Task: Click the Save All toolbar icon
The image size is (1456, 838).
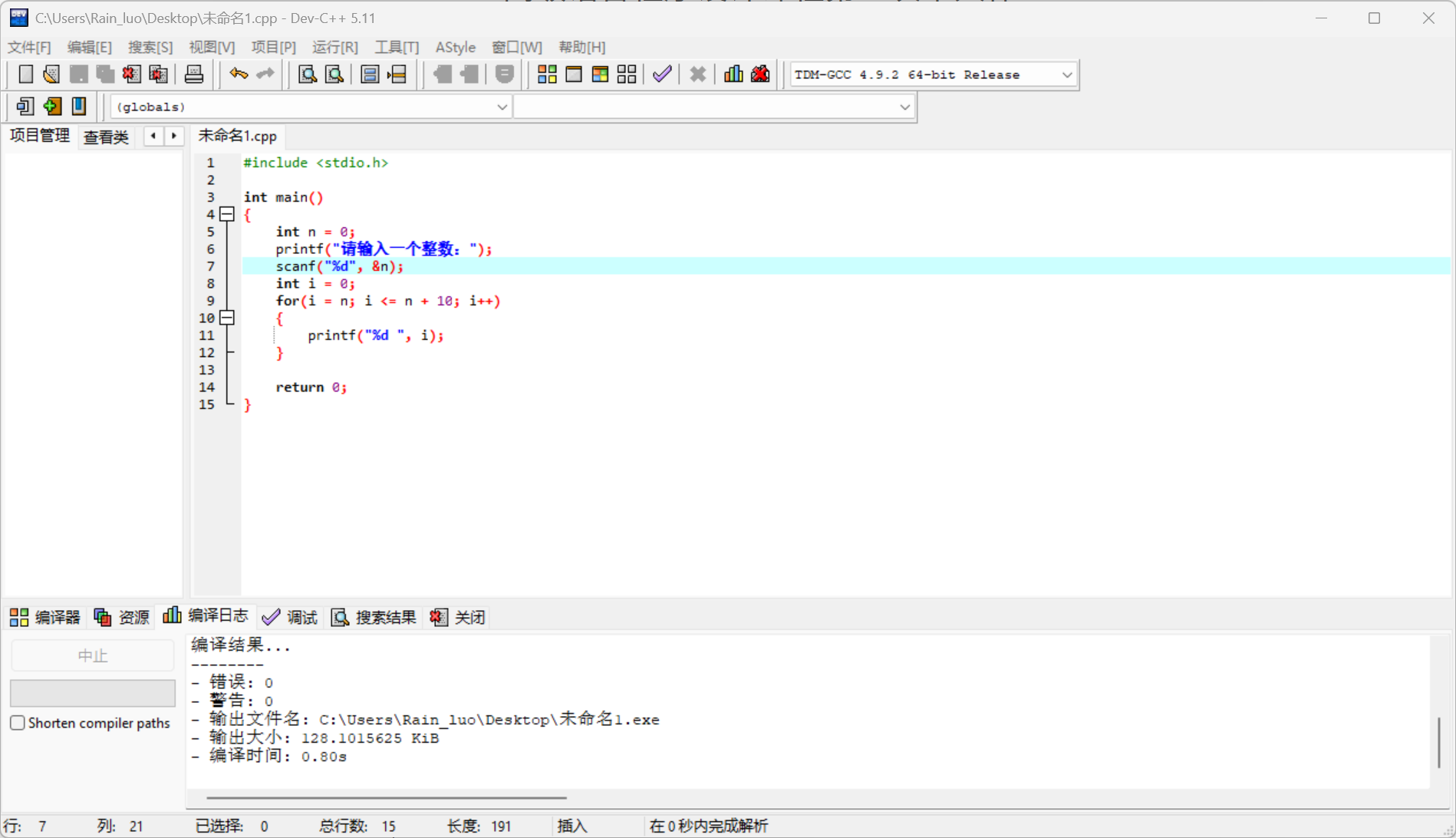Action: click(105, 74)
